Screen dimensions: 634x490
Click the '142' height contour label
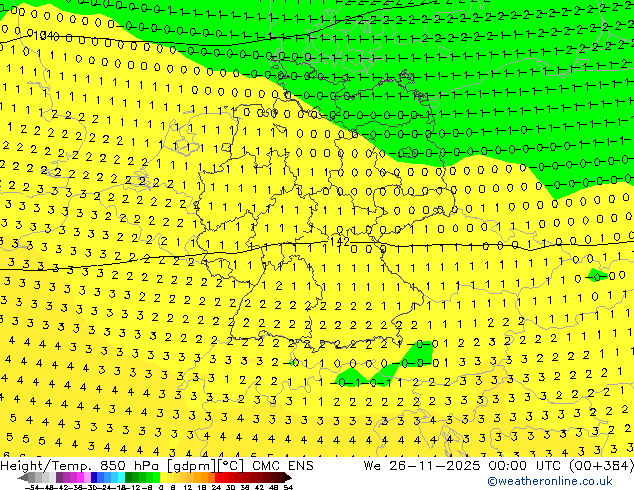[340, 242]
